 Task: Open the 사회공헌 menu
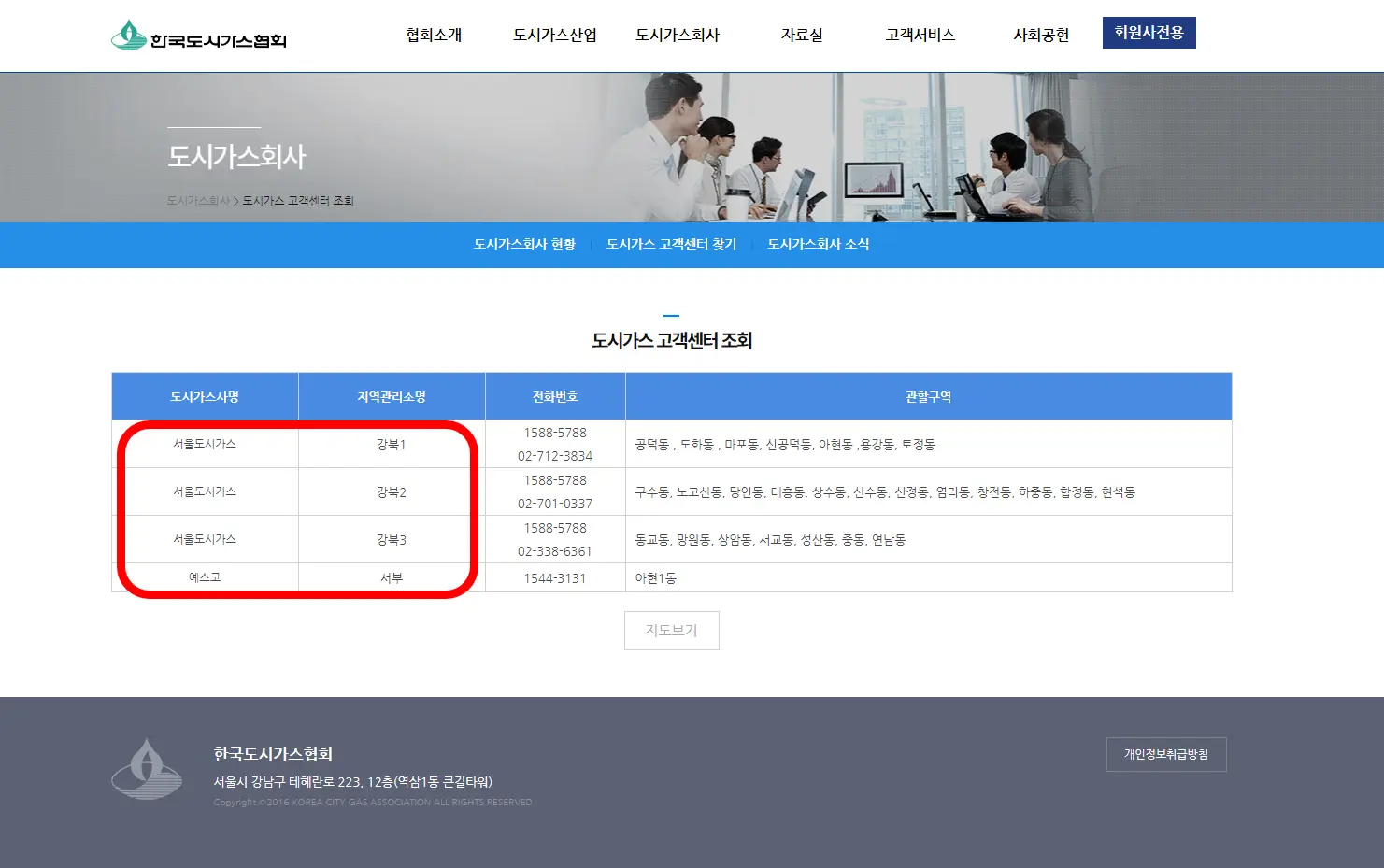coord(1040,35)
